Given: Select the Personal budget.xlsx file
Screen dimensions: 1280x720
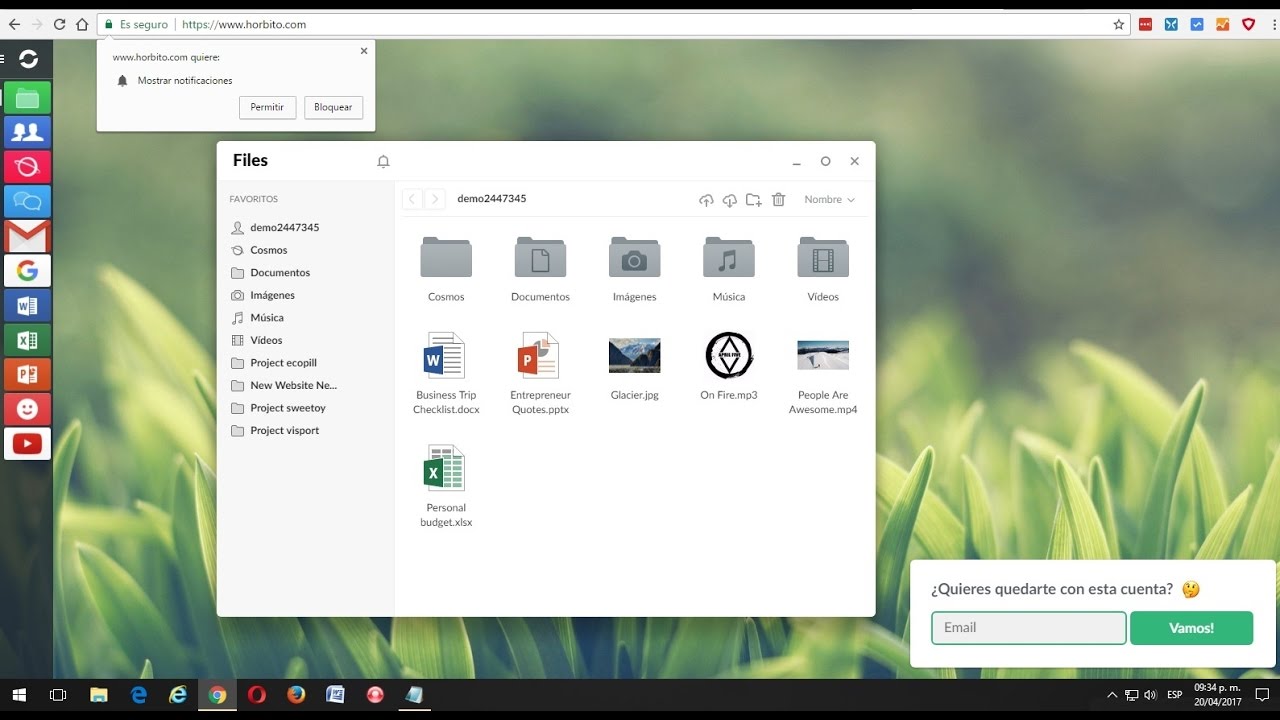Looking at the screenshot, I should pos(446,486).
